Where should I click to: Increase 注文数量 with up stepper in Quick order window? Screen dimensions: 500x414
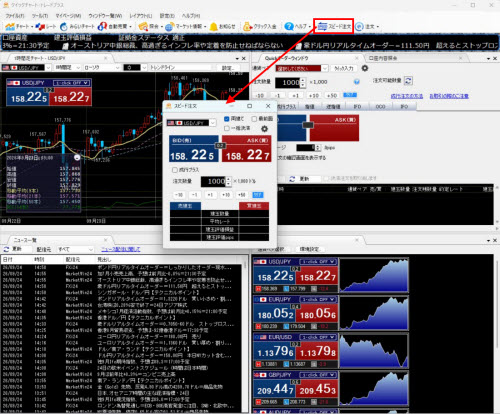click(303, 80)
